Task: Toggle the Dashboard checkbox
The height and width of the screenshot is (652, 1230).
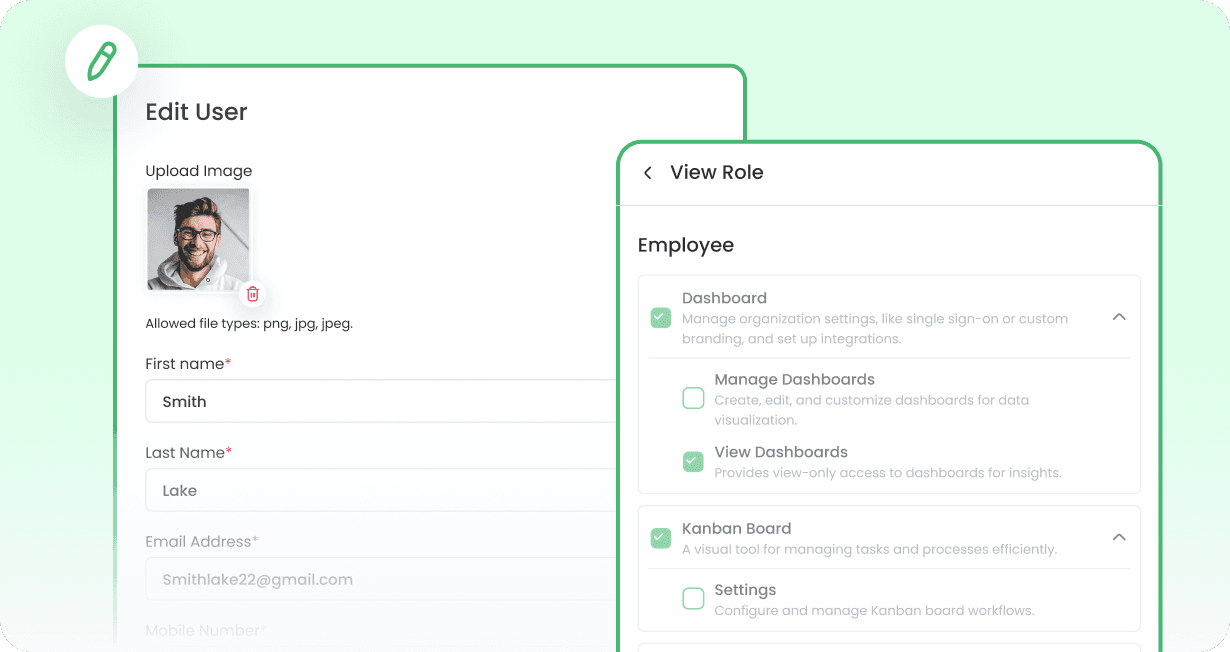Action: 660,318
